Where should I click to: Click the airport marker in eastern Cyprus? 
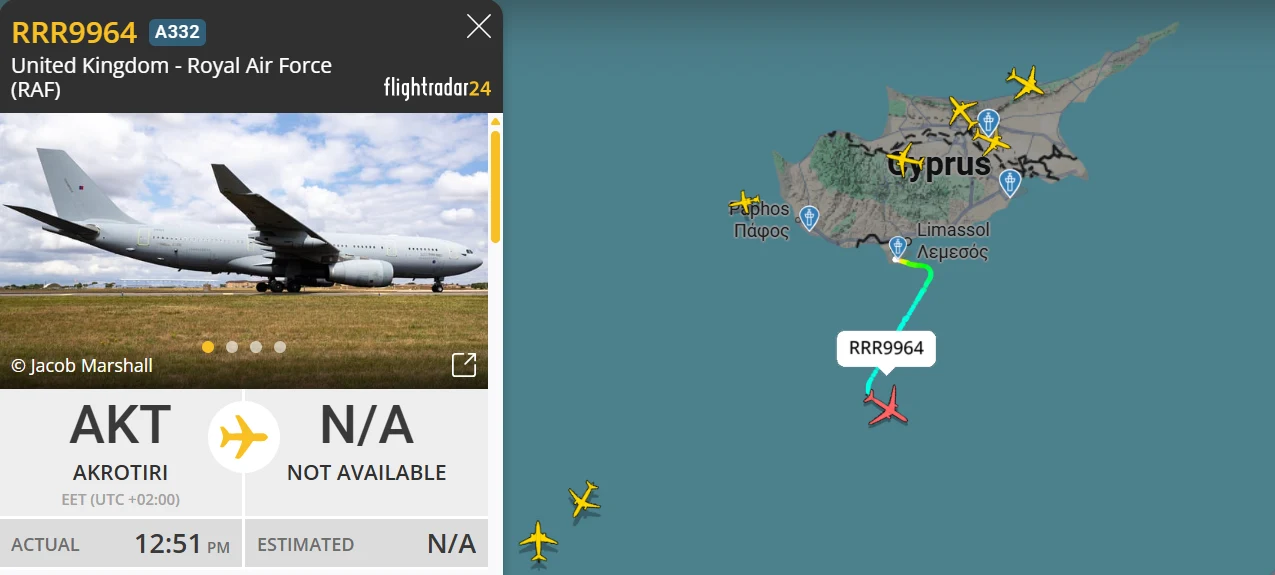[x=1010, y=182]
